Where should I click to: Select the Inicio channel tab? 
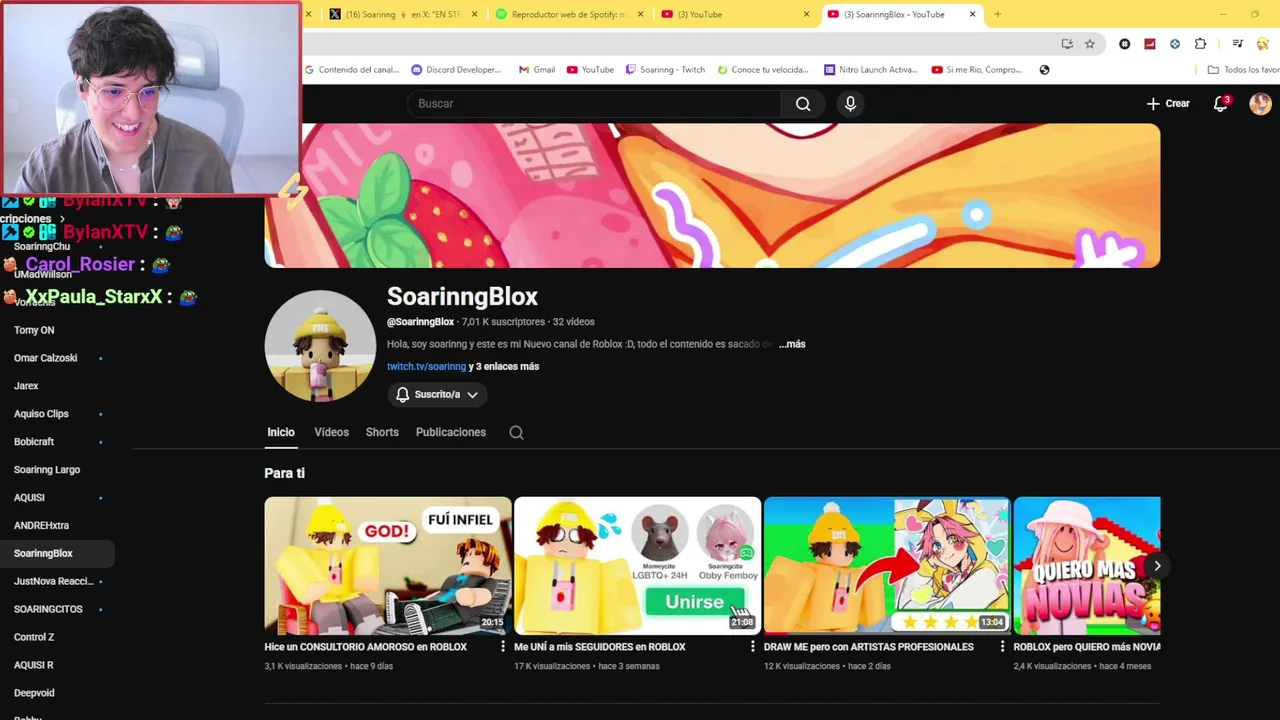(x=281, y=433)
